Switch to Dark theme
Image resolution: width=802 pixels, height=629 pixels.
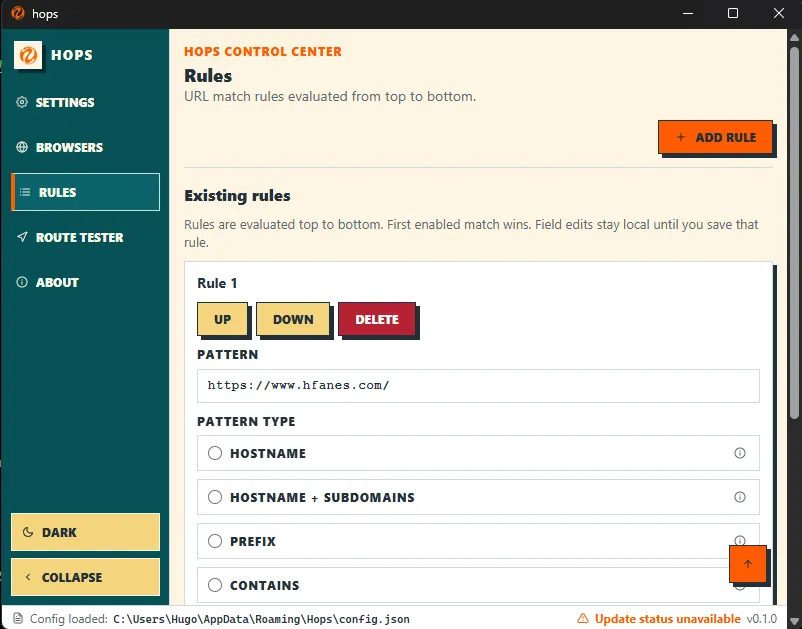click(85, 532)
